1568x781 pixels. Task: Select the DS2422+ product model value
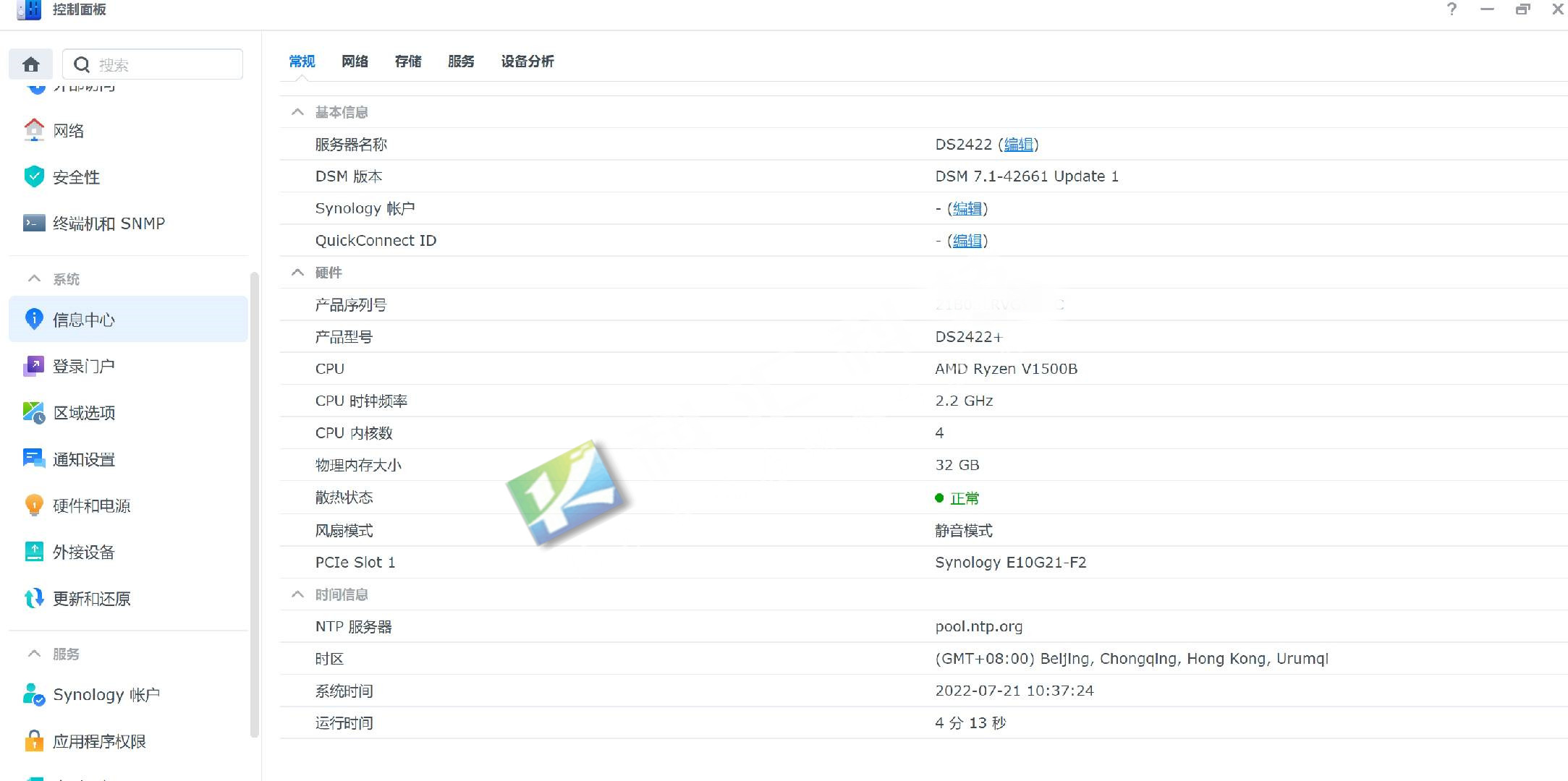(x=969, y=337)
